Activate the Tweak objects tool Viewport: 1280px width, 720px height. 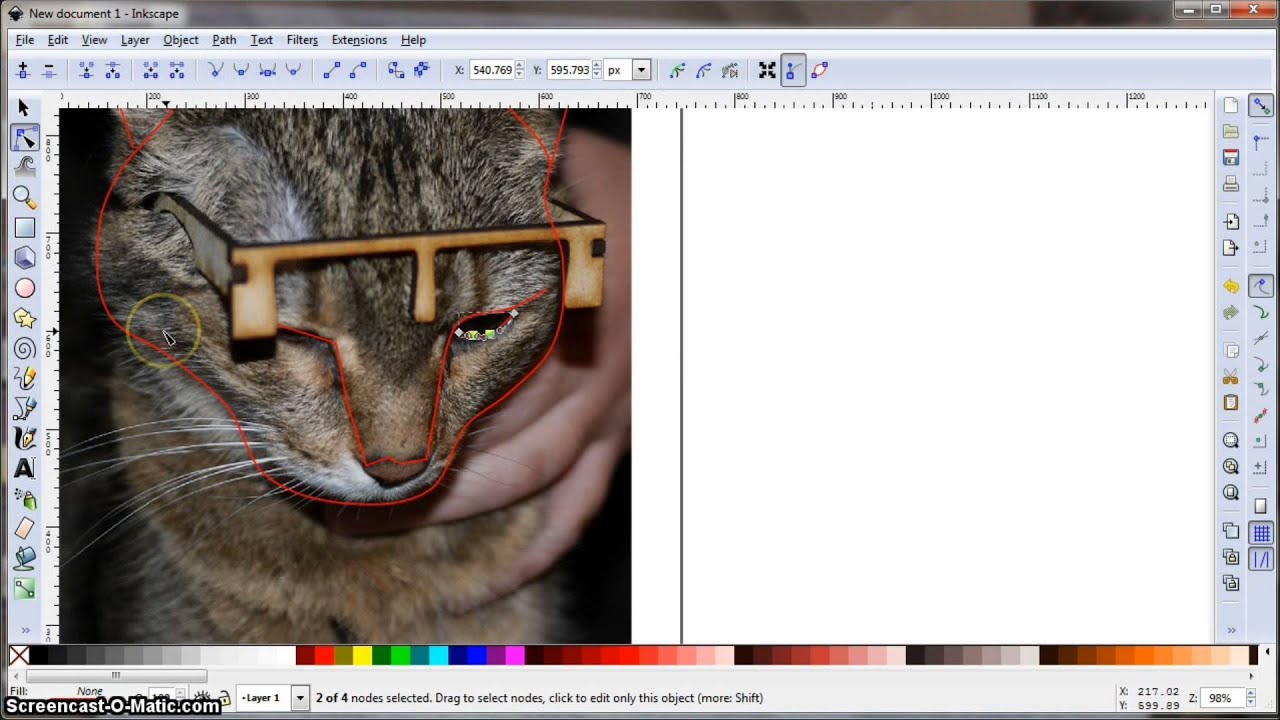(24, 168)
